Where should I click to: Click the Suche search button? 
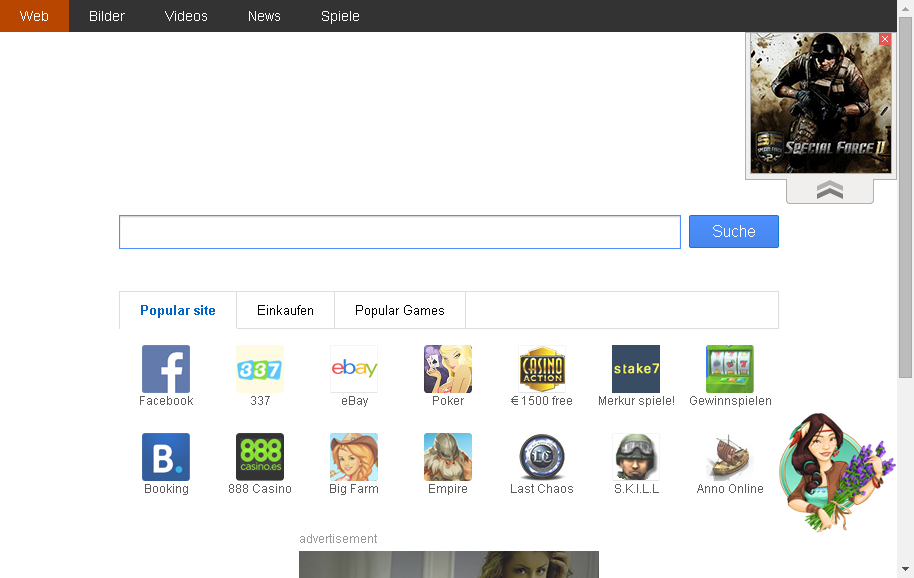734,231
